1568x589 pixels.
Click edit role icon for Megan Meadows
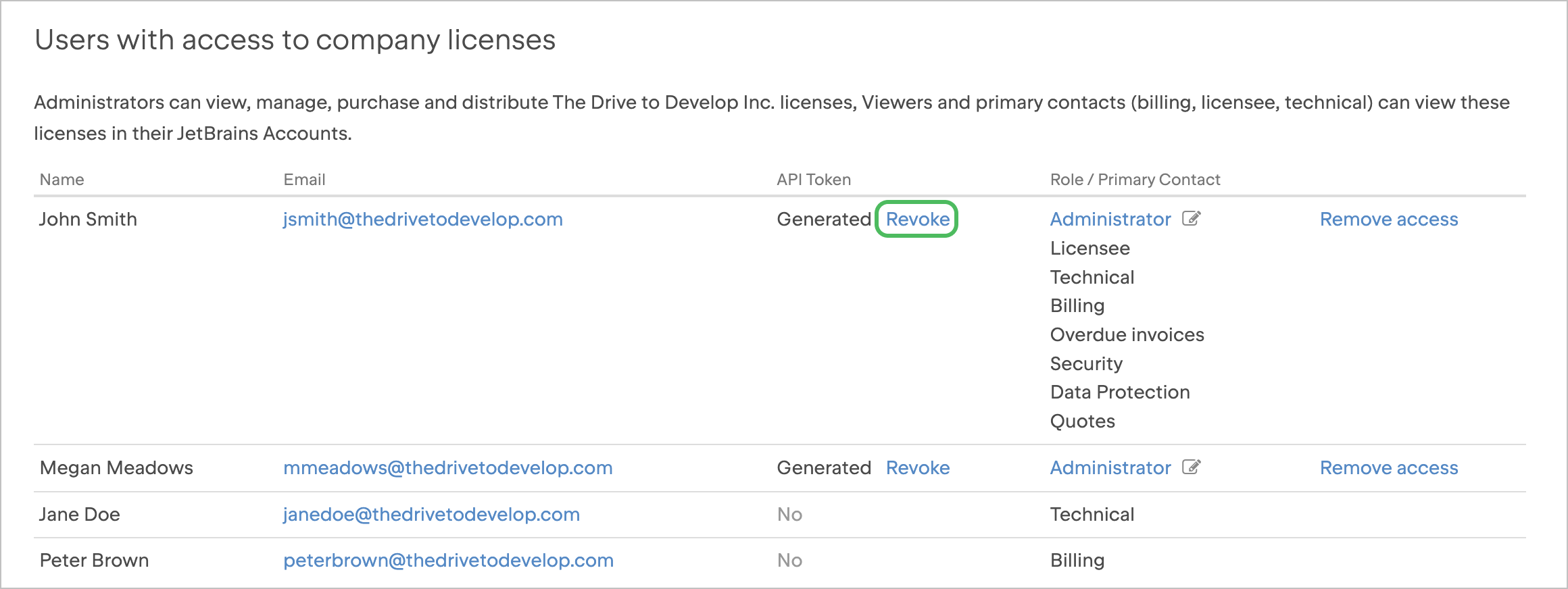point(1191,467)
